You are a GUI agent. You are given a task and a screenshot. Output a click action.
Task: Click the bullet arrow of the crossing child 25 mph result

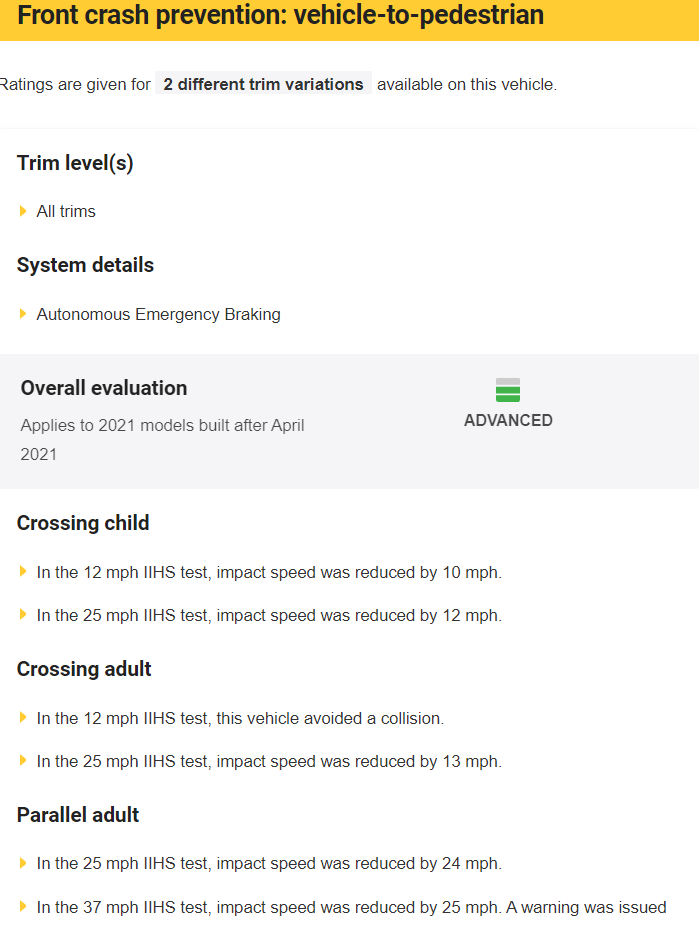23,614
